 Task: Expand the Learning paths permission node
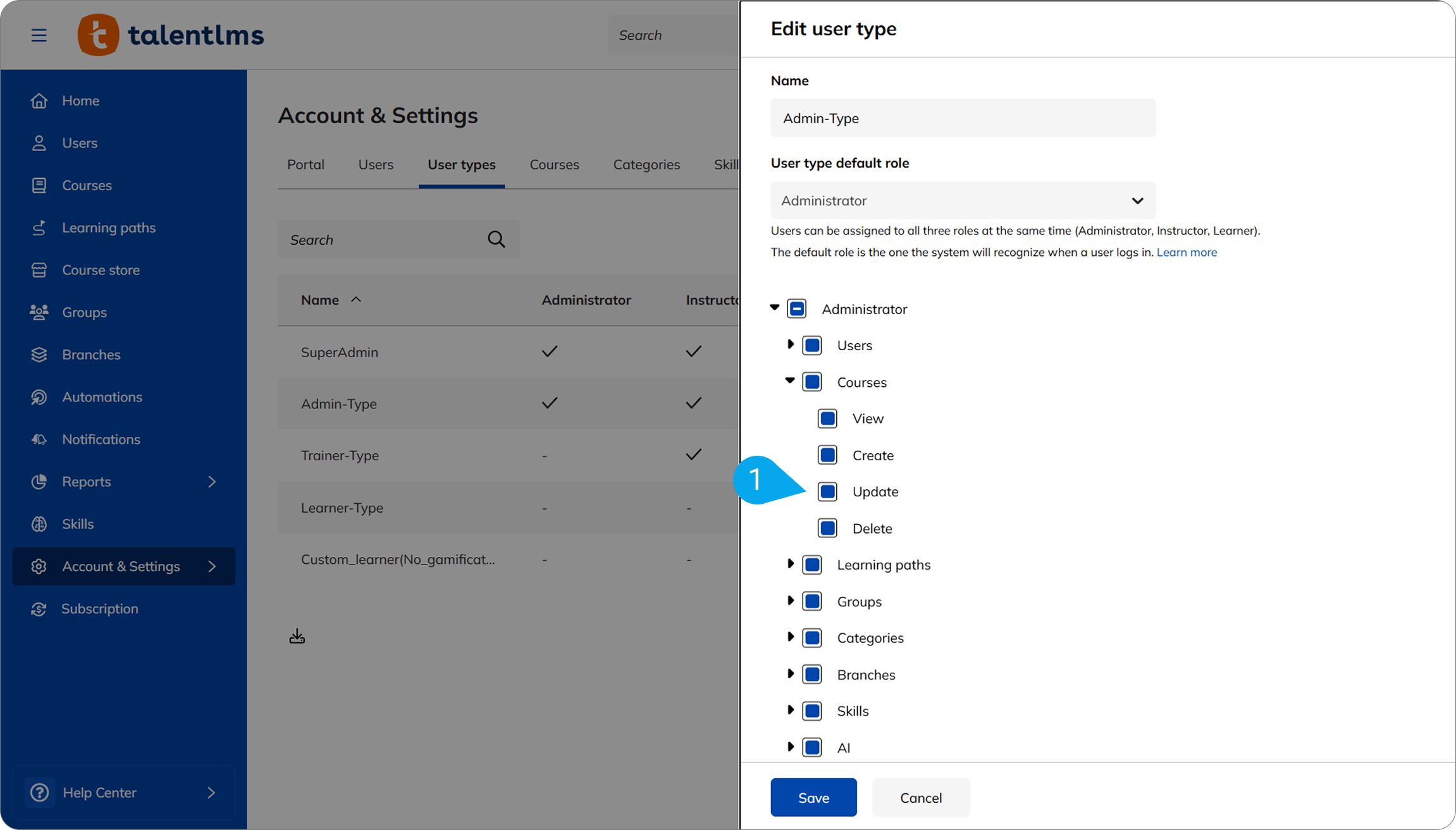coord(790,564)
